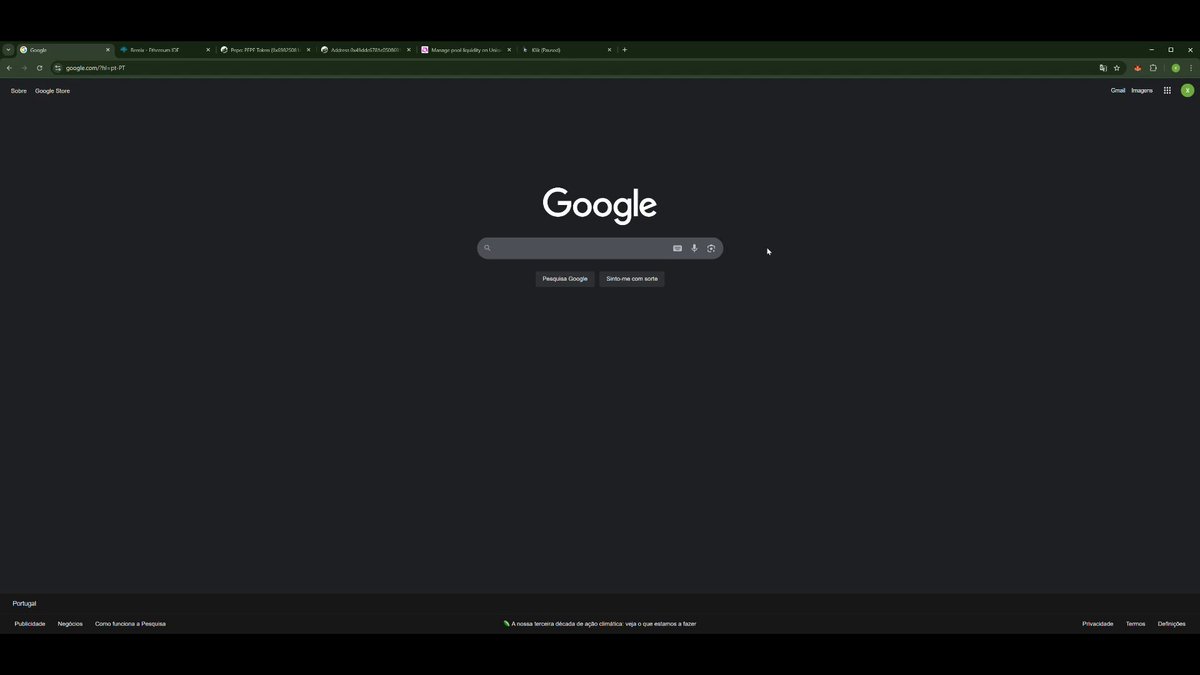Close the Klik (Paused) tab

coord(609,49)
